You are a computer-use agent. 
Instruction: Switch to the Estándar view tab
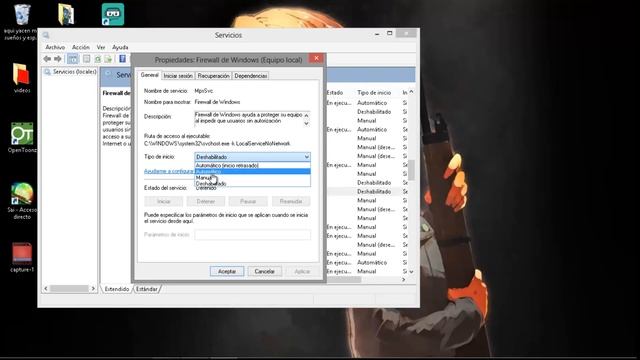(x=147, y=289)
